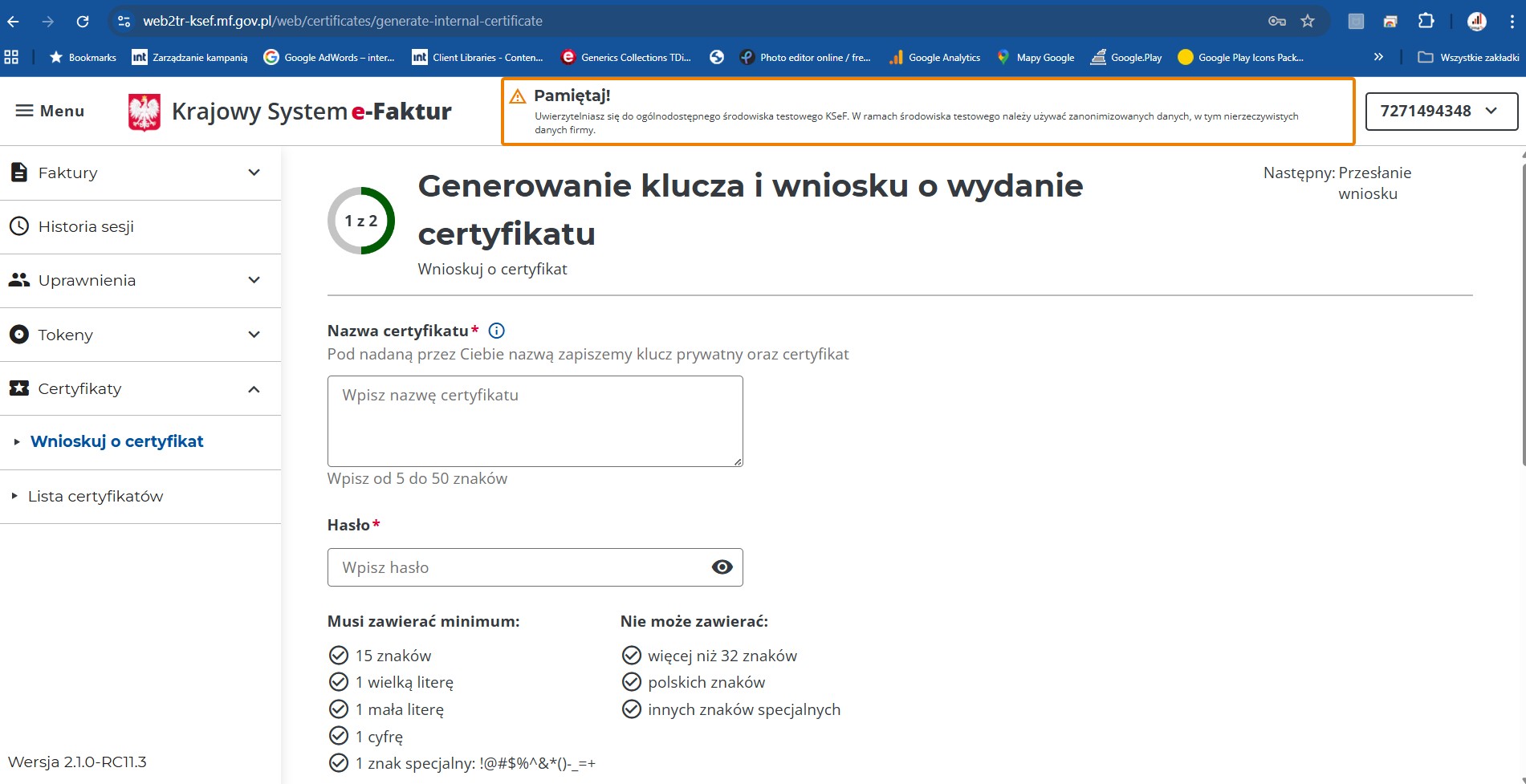The width and height of the screenshot is (1526, 784).
Task: Reload the page with browser refresh icon
Action: pyautogui.click(x=83, y=22)
